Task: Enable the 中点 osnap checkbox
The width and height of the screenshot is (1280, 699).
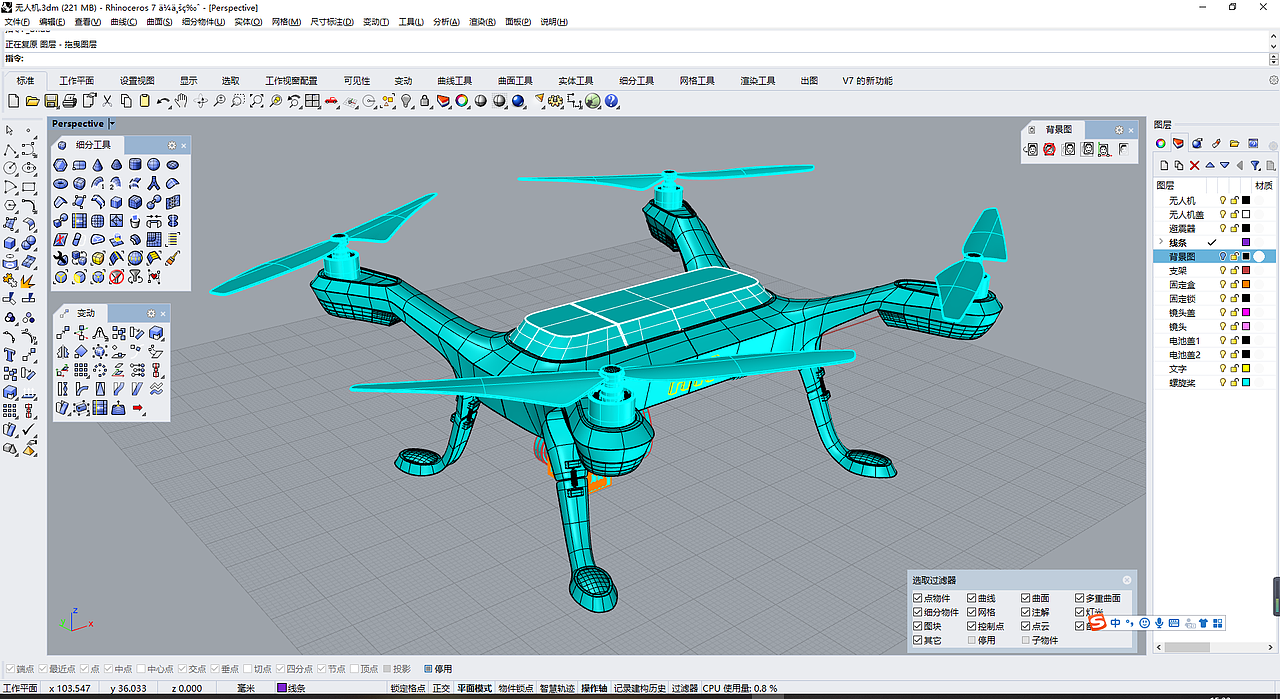Action: click(108, 669)
